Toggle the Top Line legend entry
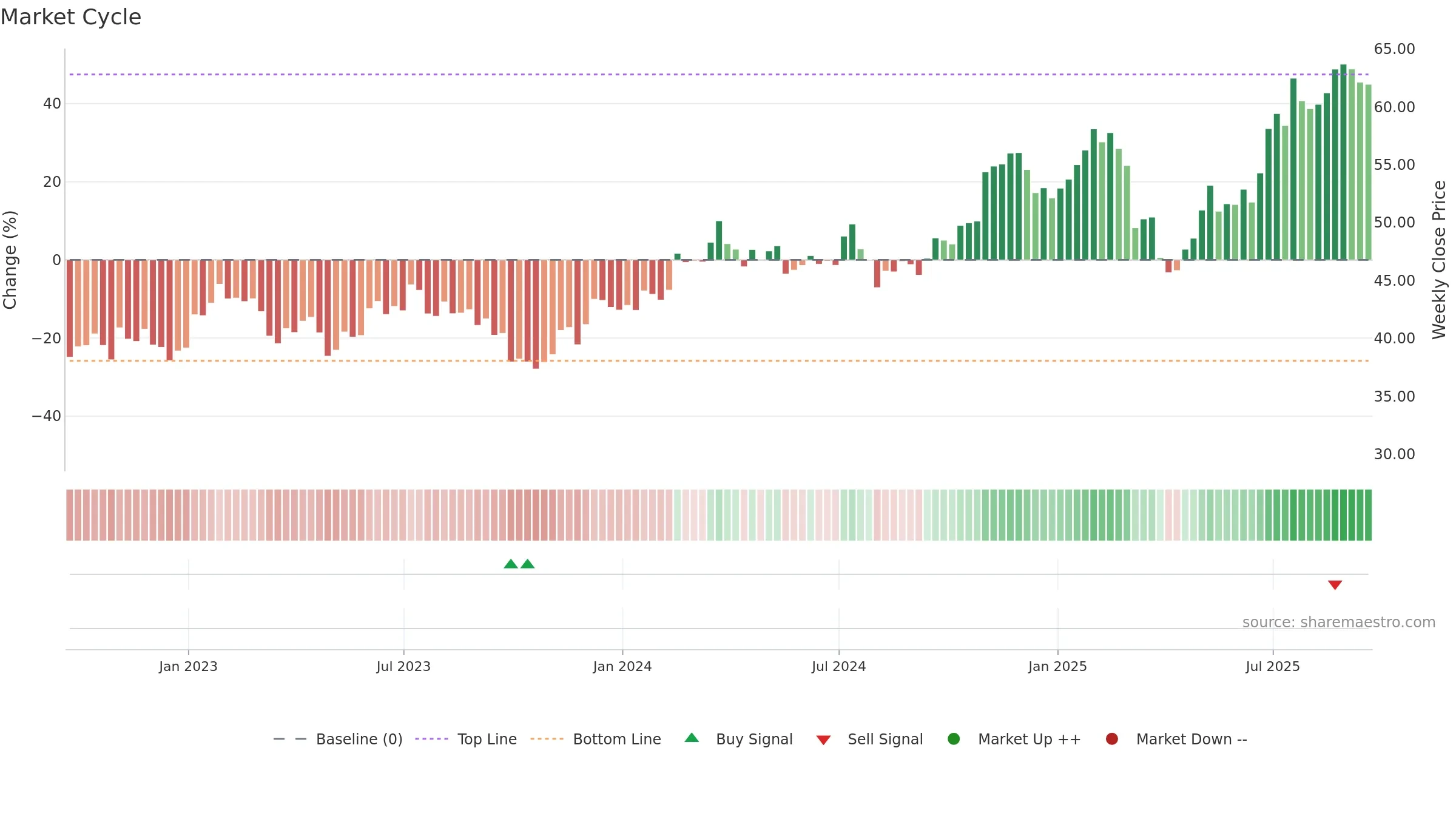Viewport: 1456px width, 819px height. pyautogui.click(x=466, y=739)
